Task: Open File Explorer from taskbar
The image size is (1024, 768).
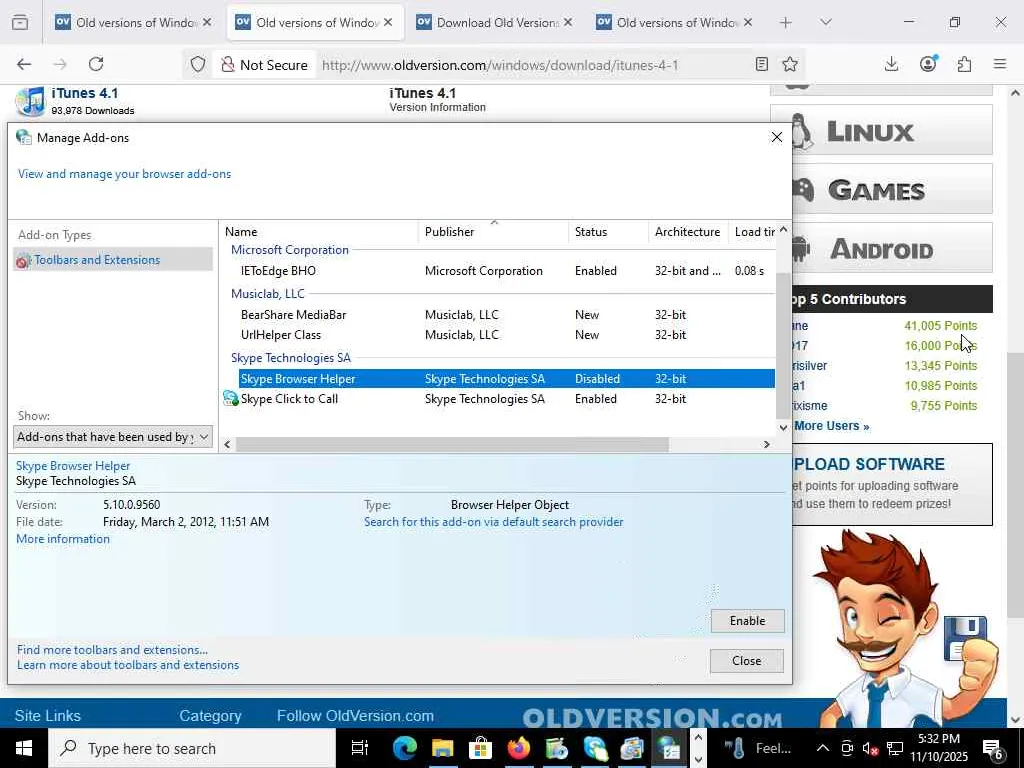Action: 442,748
